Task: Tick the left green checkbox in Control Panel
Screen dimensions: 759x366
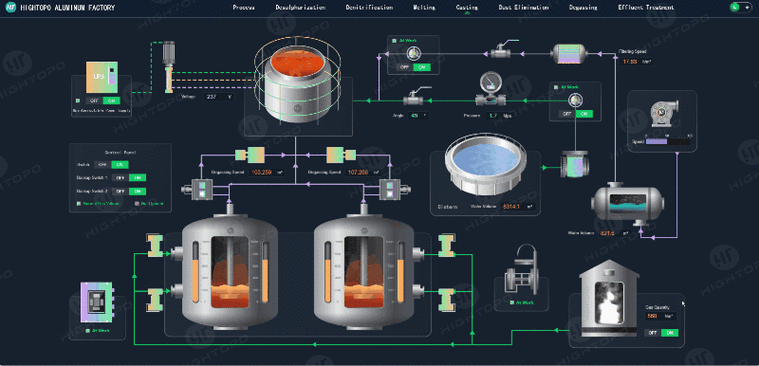Action: click(79, 204)
